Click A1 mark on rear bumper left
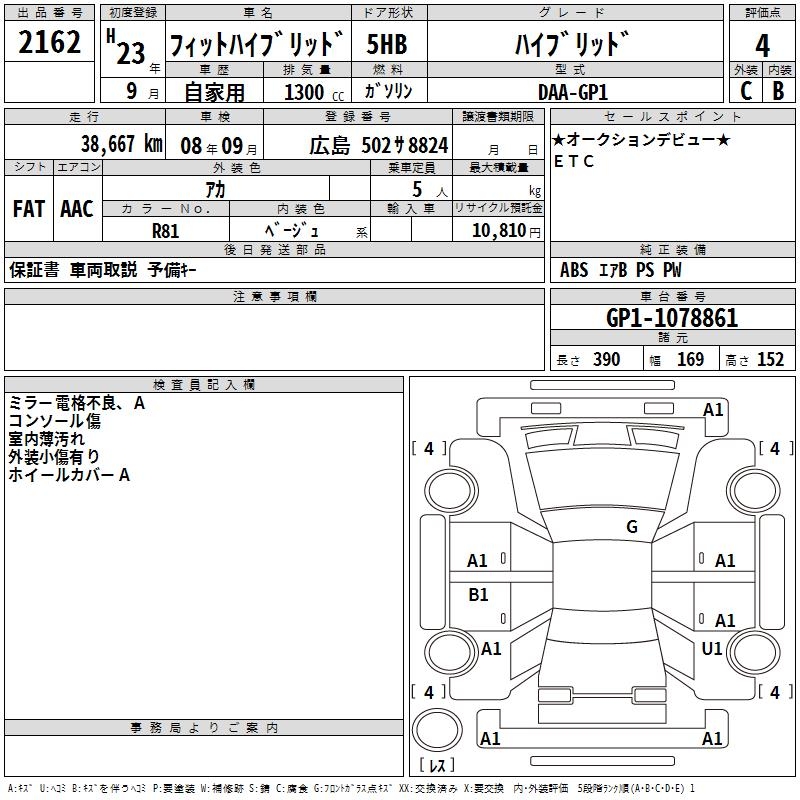Image resolution: width=800 pixels, height=800 pixels. pyautogui.click(x=490, y=738)
